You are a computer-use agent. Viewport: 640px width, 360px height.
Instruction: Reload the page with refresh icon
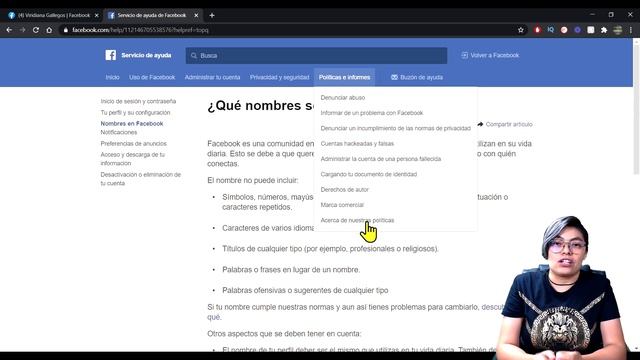coord(36,30)
